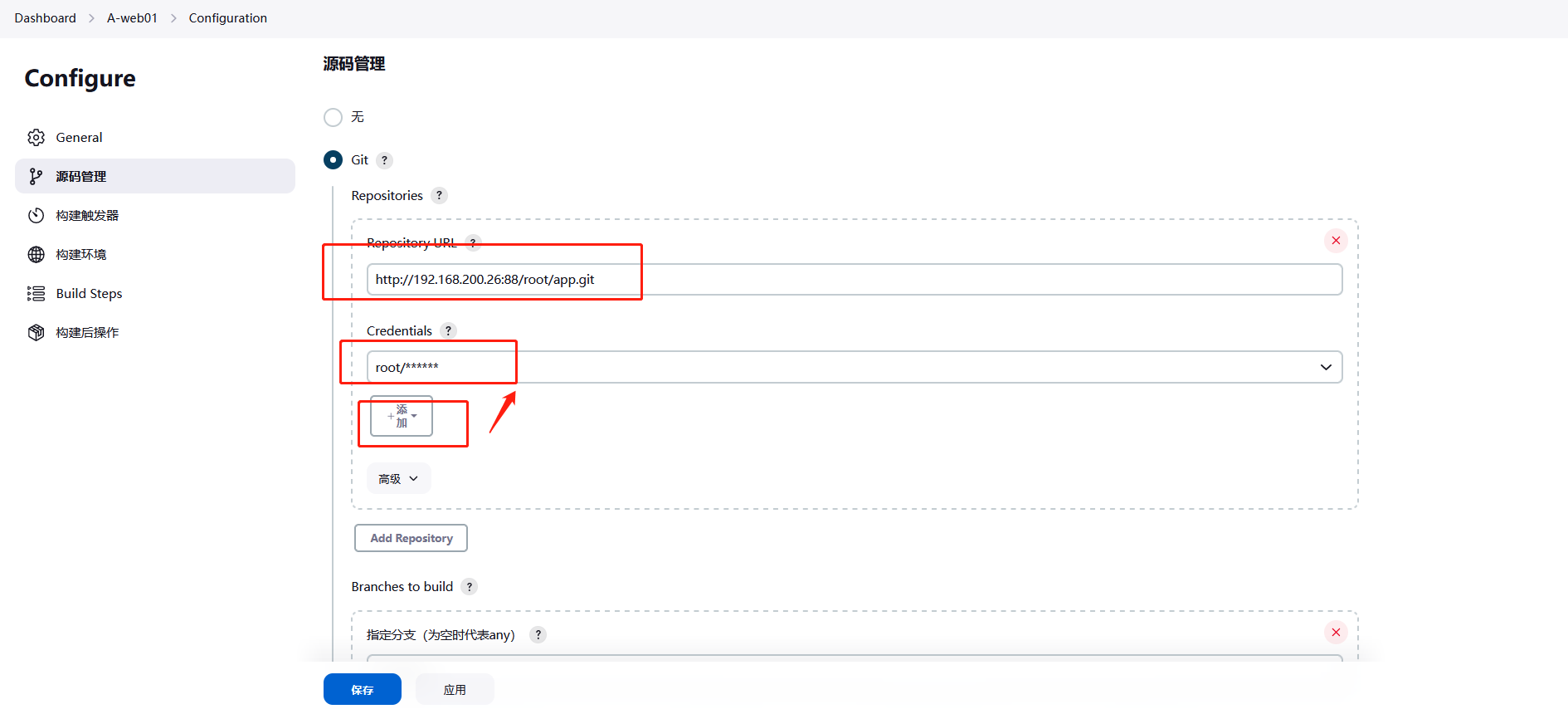Expand the 高级 advanced section
The width and height of the screenshot is (1568, 709).
coord(398,479)
